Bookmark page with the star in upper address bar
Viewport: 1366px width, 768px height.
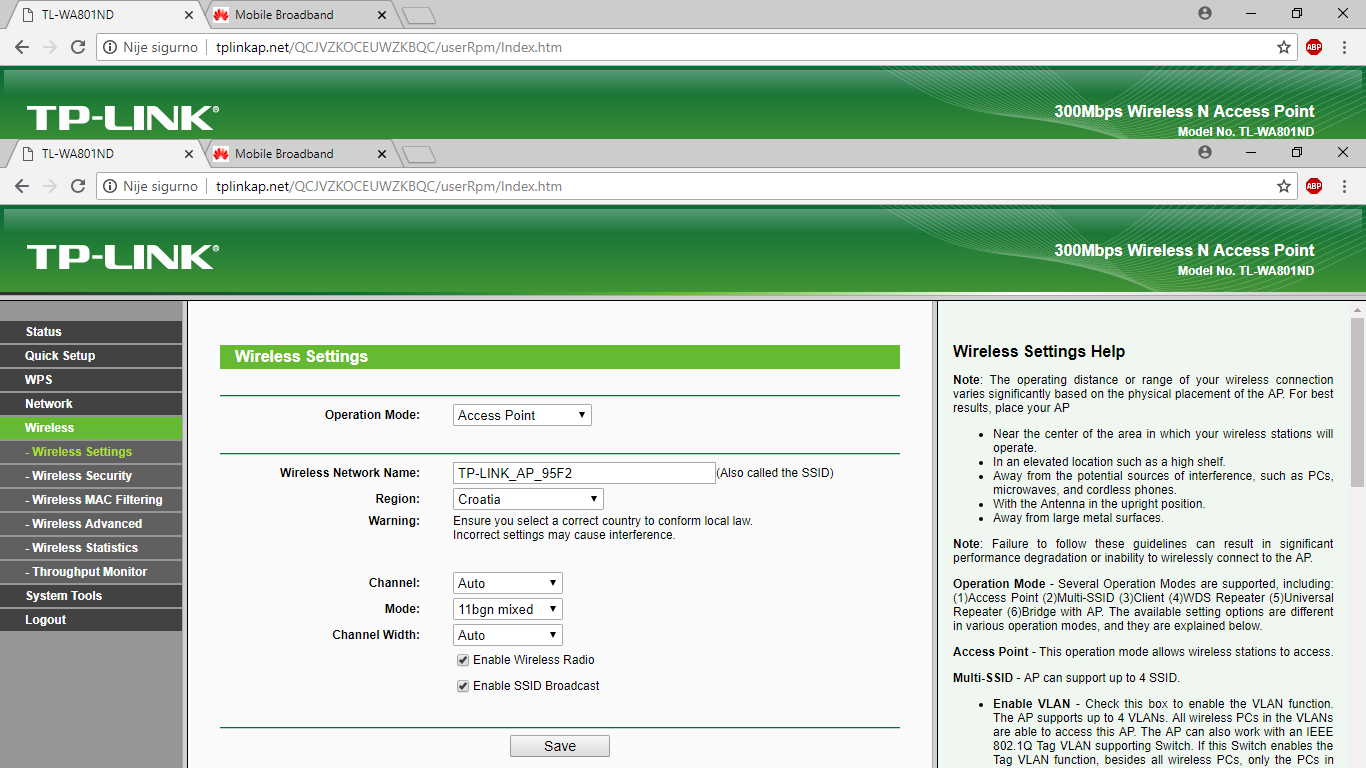1284,47
